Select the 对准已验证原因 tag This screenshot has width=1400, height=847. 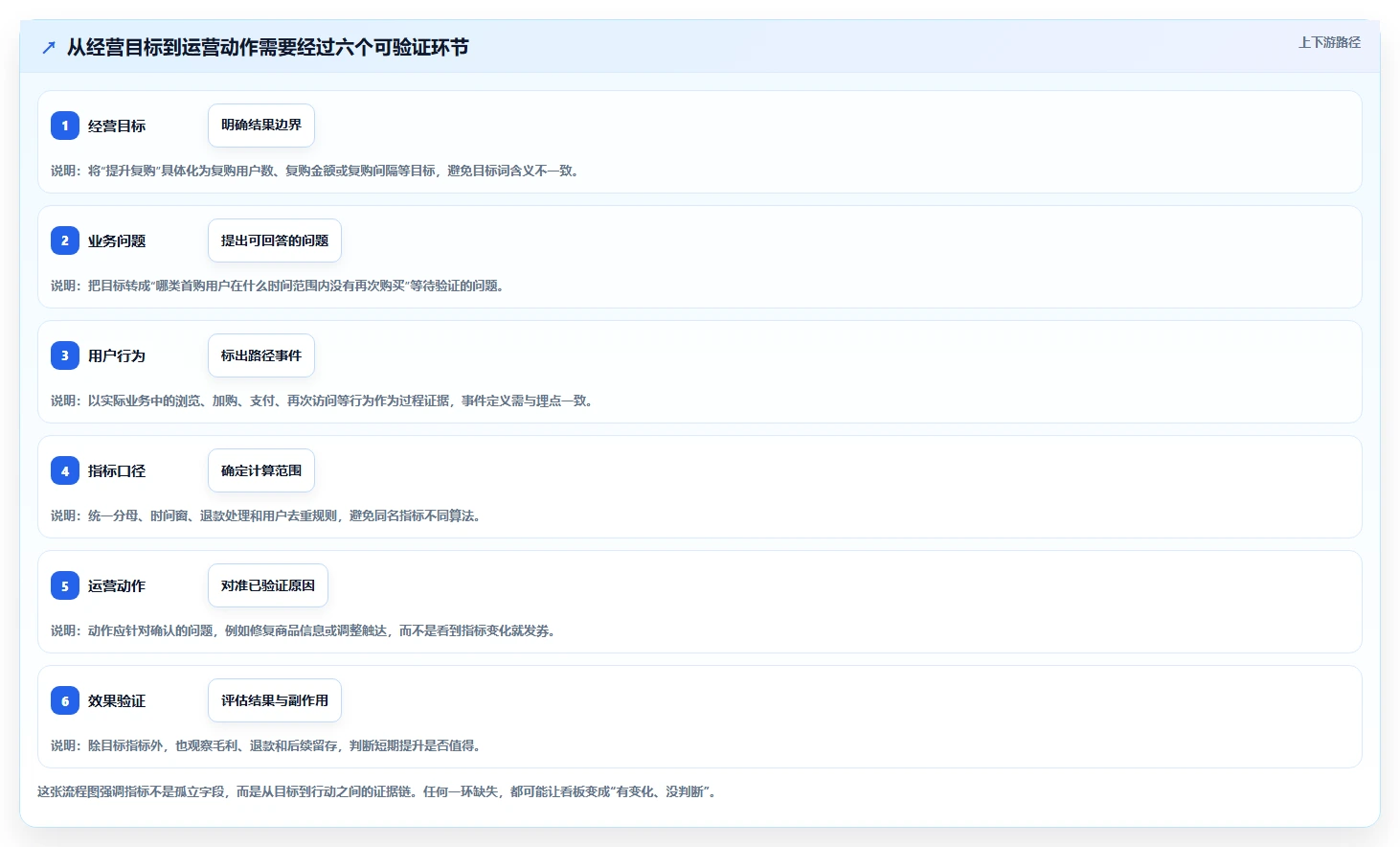[268, 585]
